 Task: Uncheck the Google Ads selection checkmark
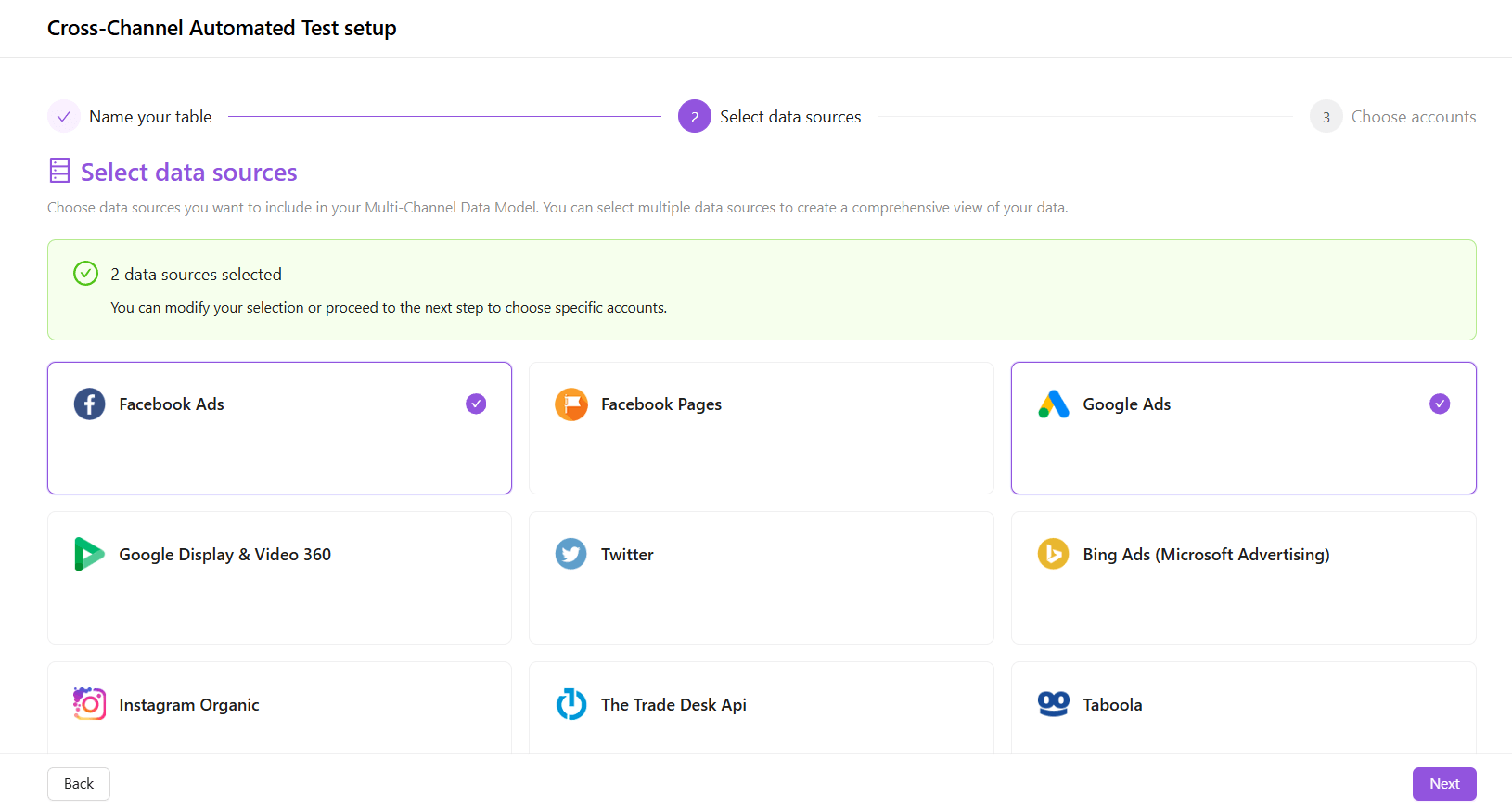pyautogui.click(x=1440, y=404)
